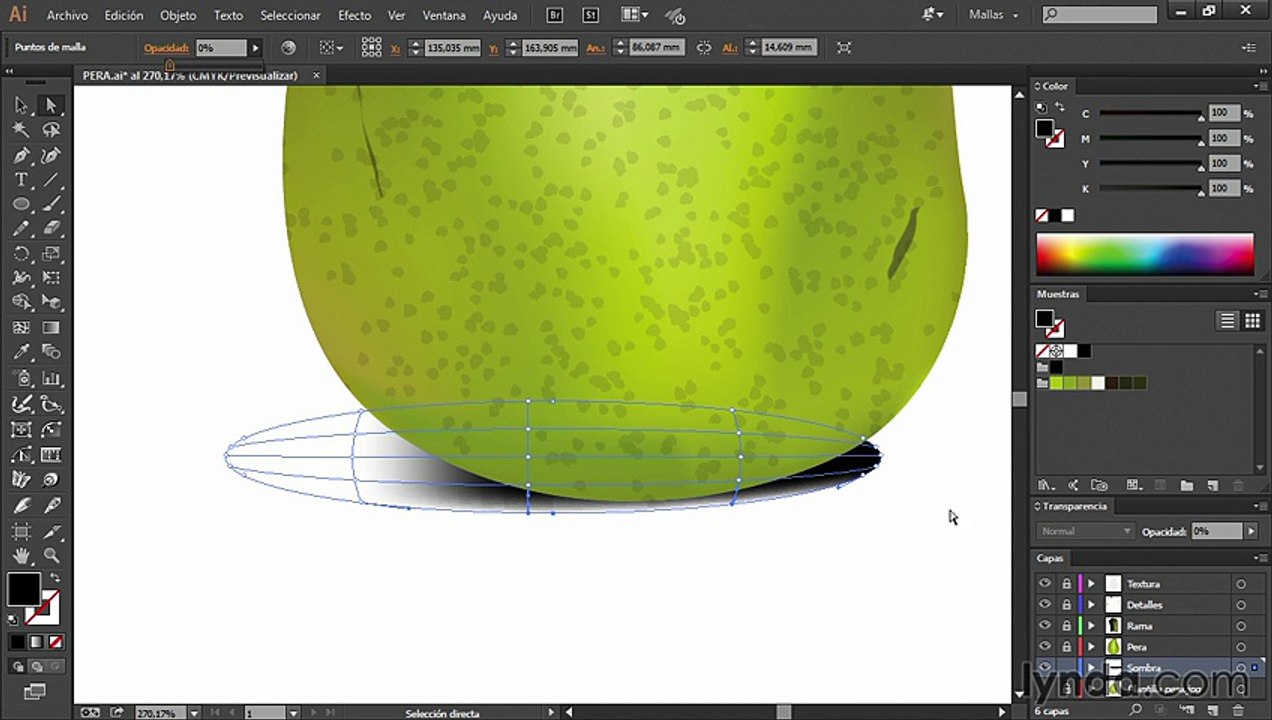Select the Type tool
Screen dimensions: 1272x720
click(x=21, y=180)
